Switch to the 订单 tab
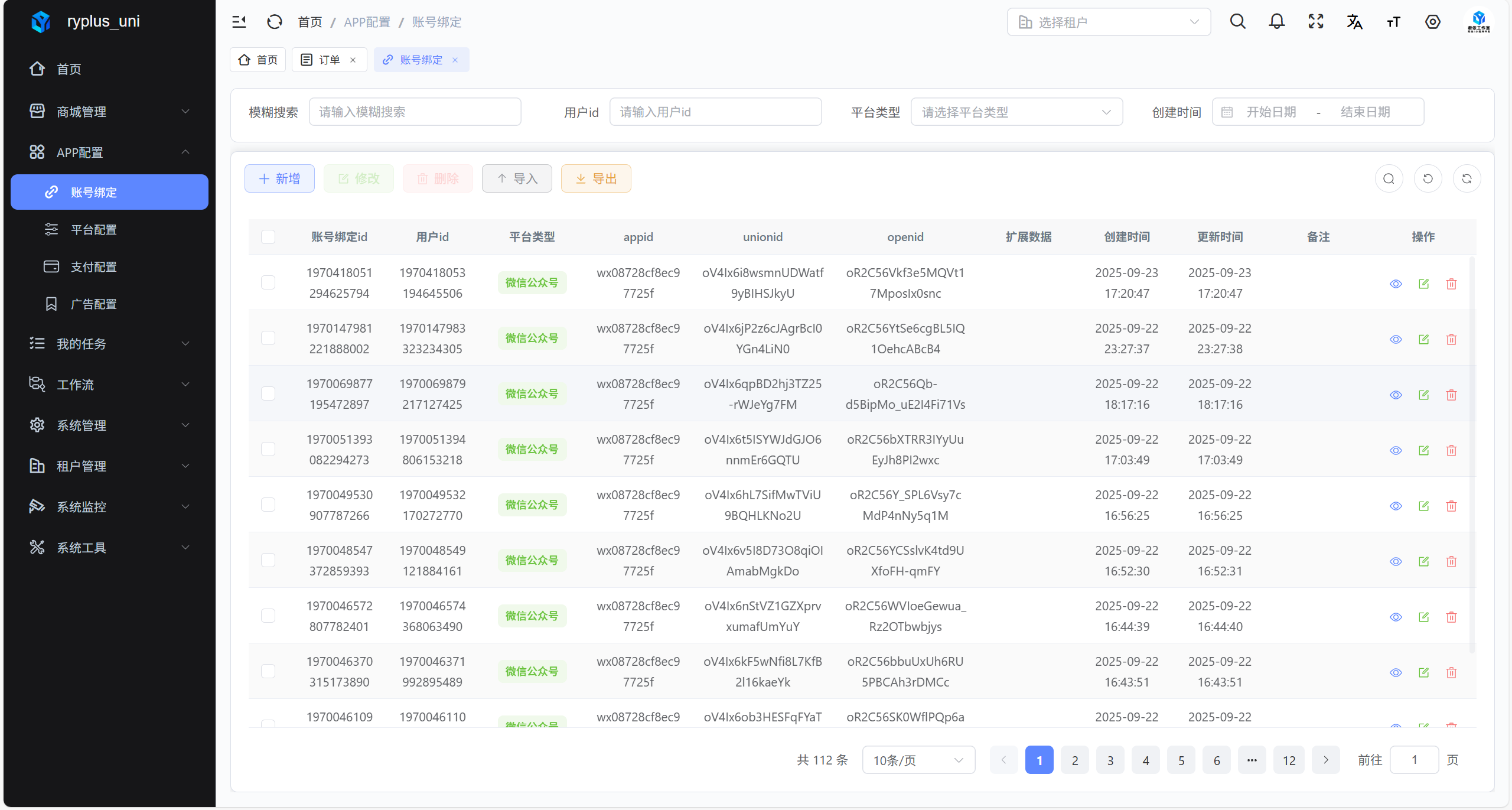The width and height of the screenshot is (1512, 810). point(329,60)
